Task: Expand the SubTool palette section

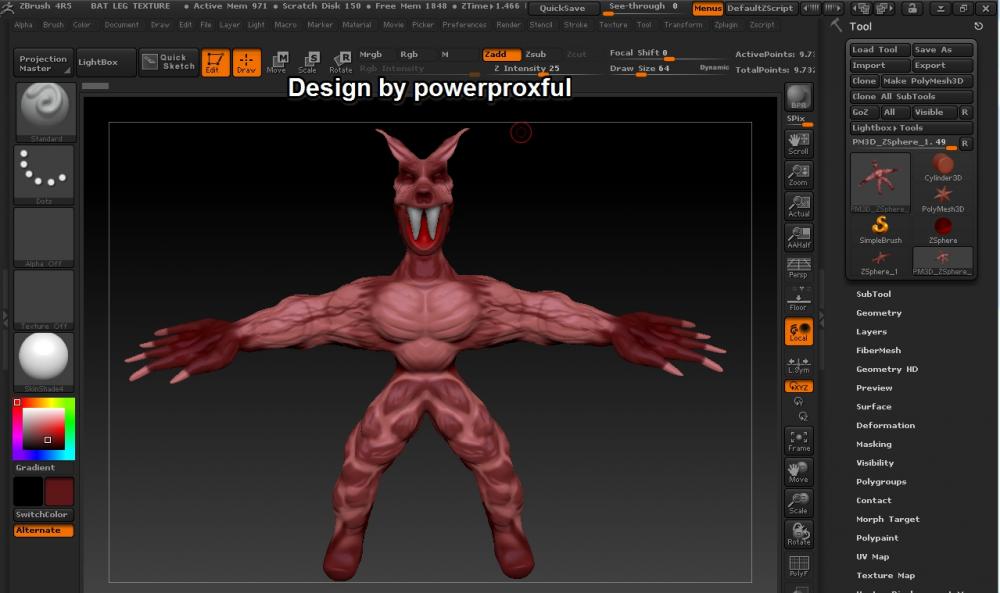Action: [x=873, y=294]
